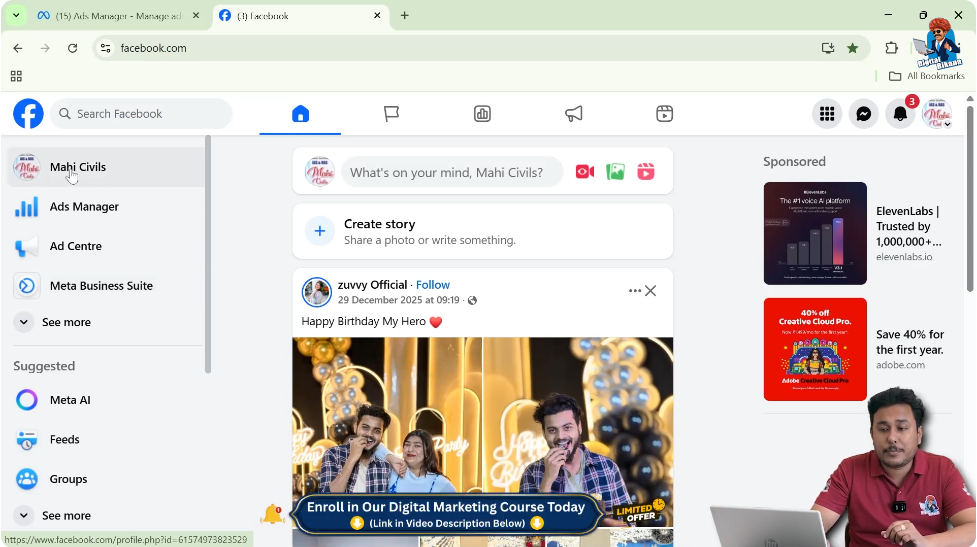
Task: Close the Ads Manager browser tab
Action: click(196, 16)
